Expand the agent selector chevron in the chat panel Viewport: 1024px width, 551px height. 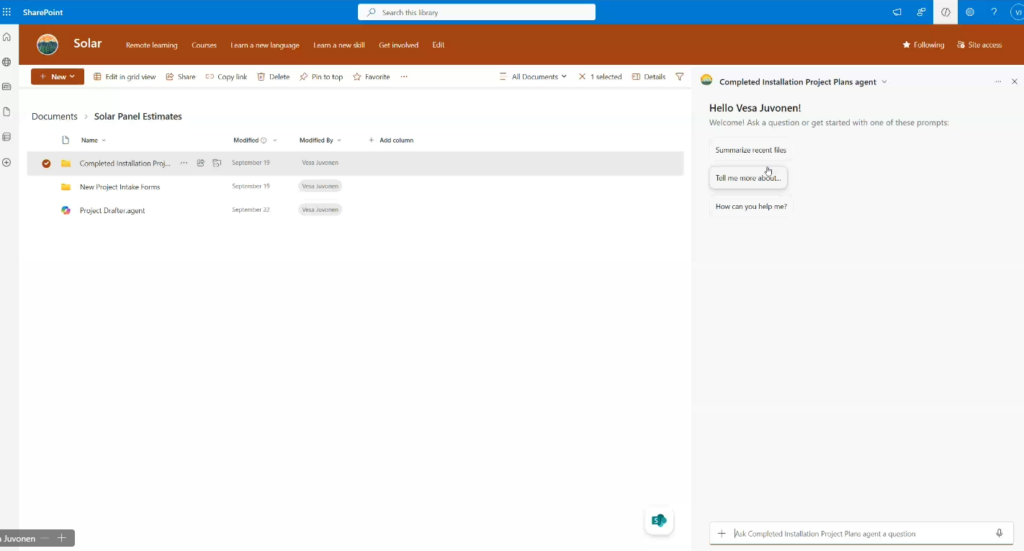[884, 82]
